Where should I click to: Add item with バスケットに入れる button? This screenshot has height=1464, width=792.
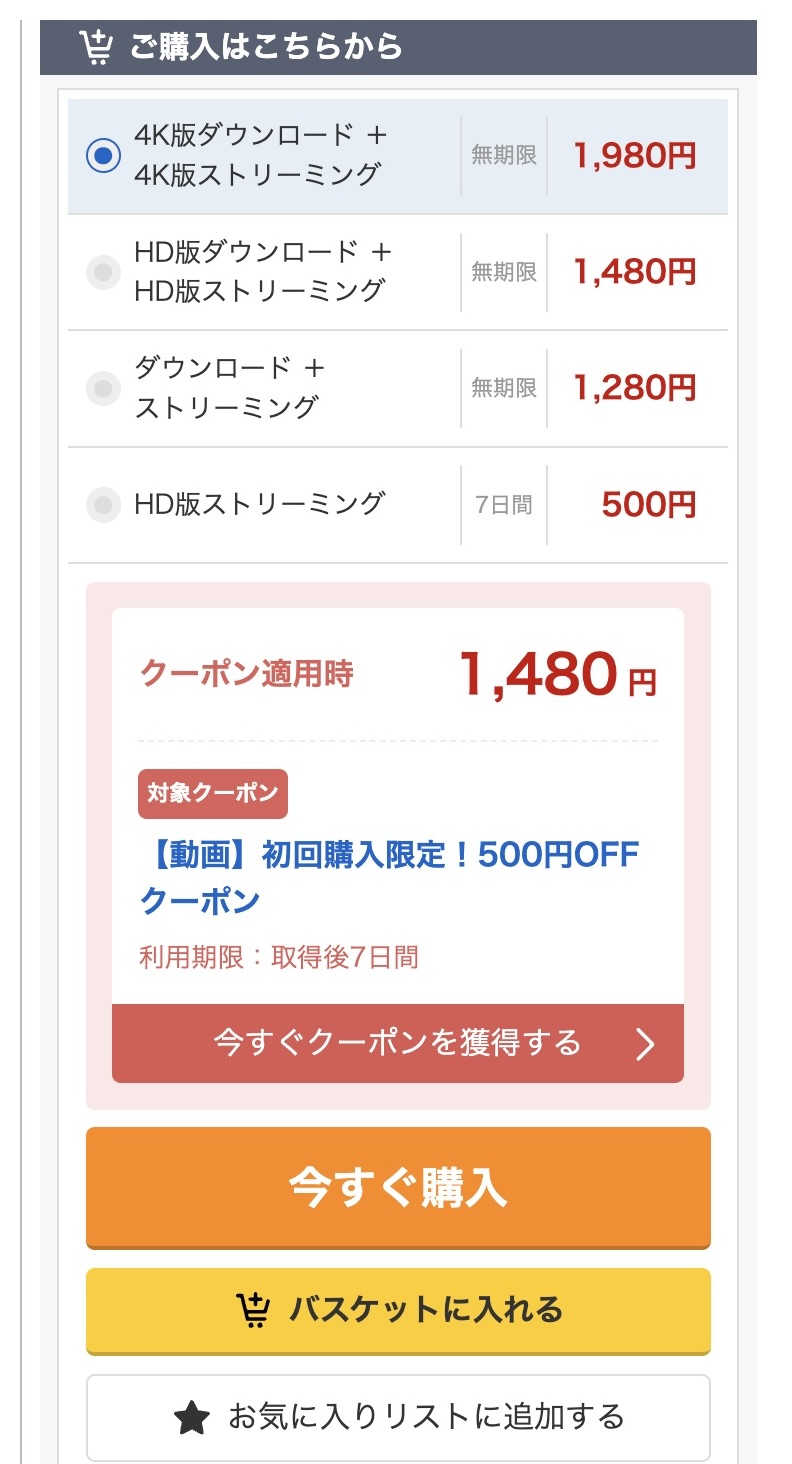398,1310
